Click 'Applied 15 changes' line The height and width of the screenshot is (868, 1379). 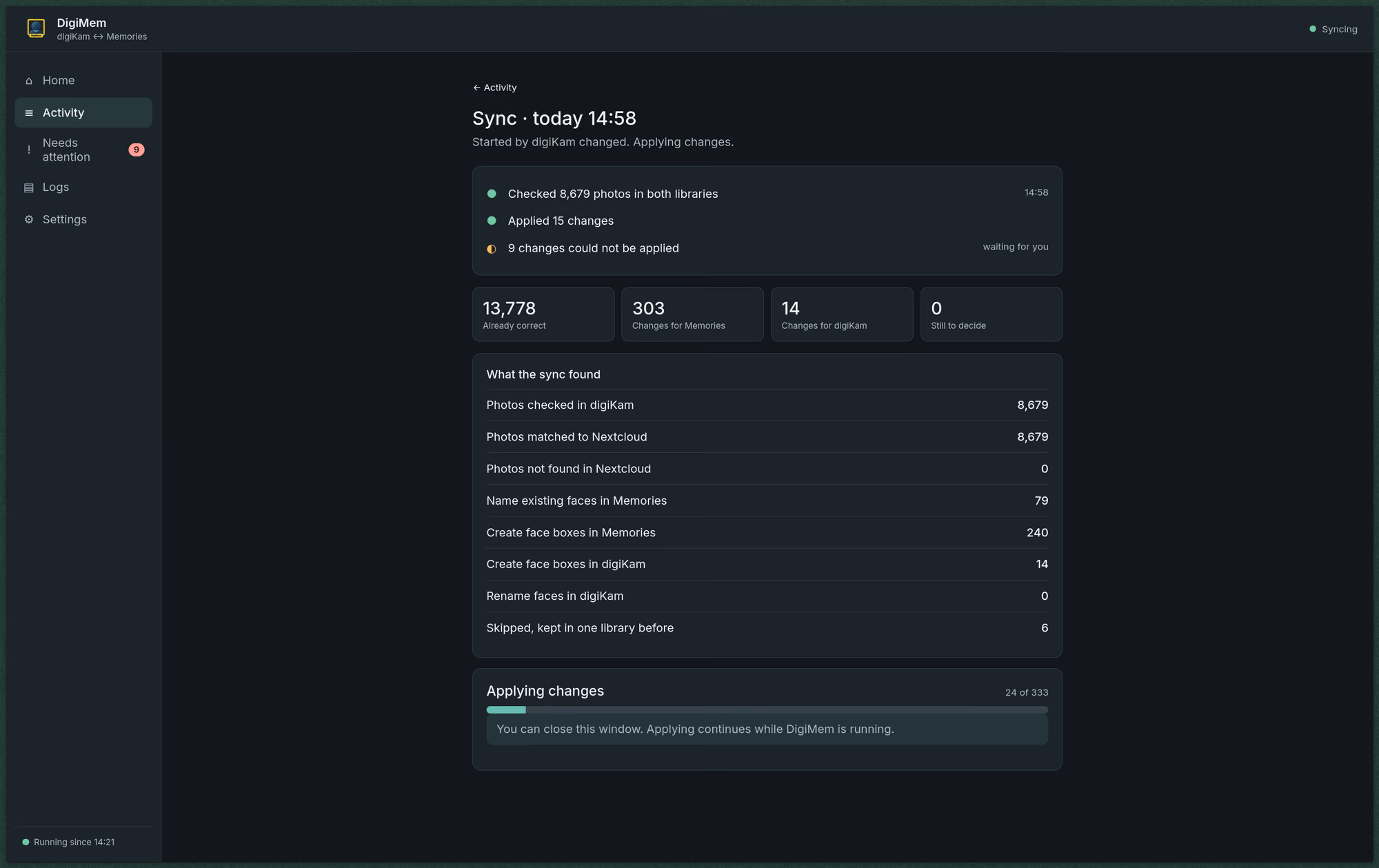click(x=561, y=221)
